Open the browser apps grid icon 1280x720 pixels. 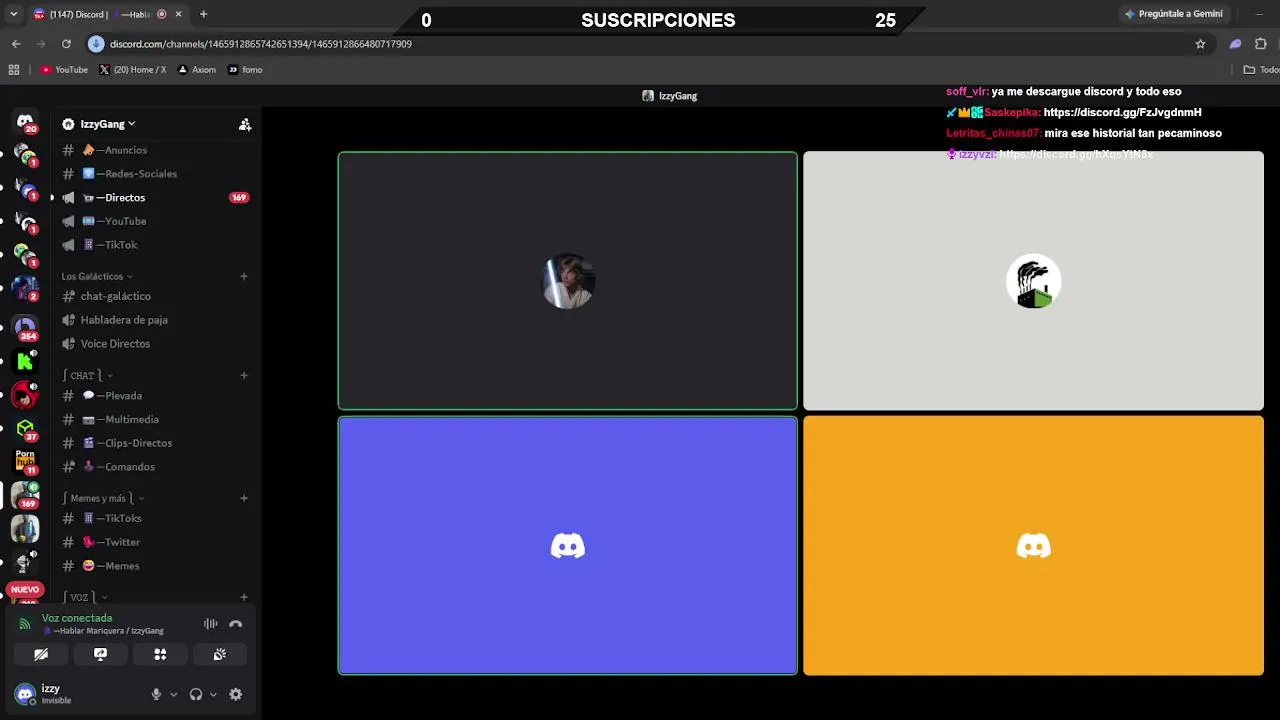coord(14,70)
